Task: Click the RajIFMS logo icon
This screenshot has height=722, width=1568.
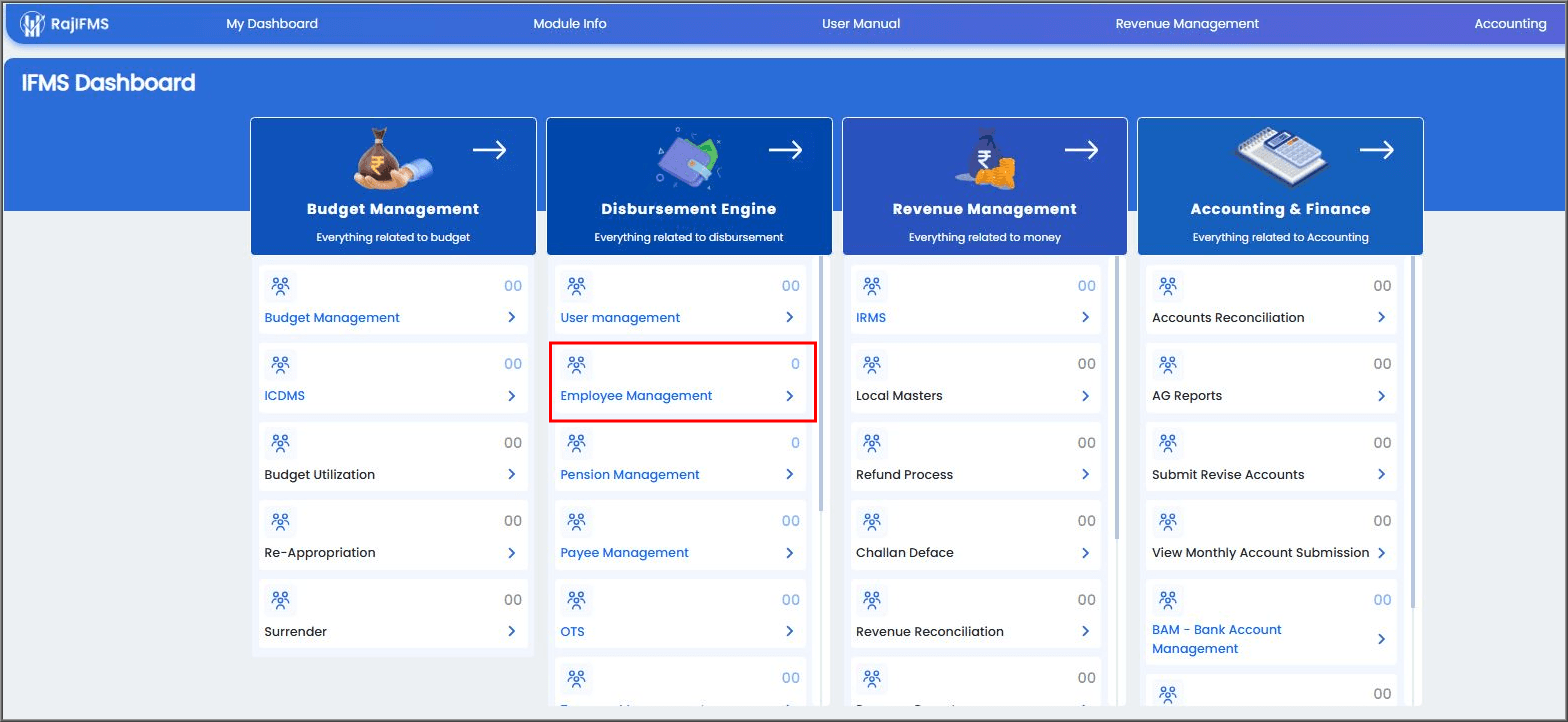Action: click(33, 24)
